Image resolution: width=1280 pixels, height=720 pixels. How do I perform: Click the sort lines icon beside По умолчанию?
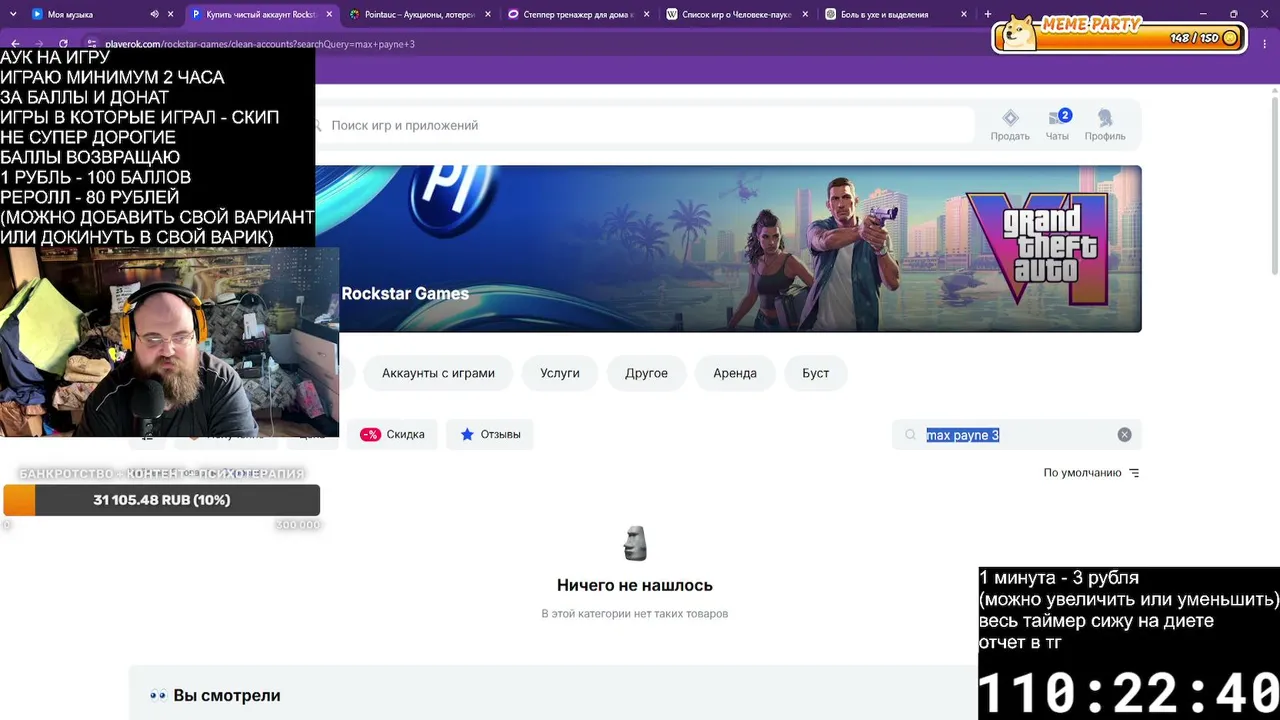[1134, 473]
